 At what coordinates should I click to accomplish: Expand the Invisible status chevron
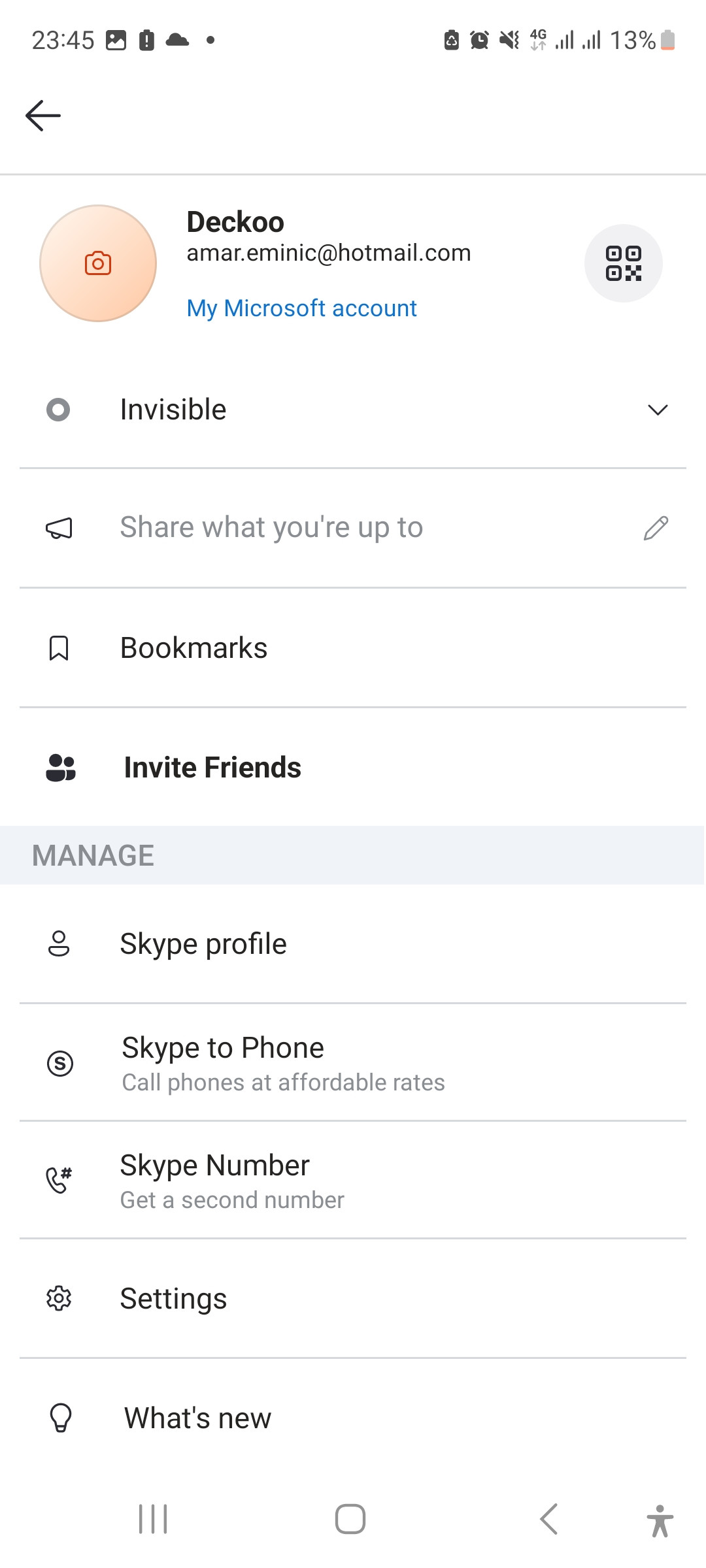658,410
